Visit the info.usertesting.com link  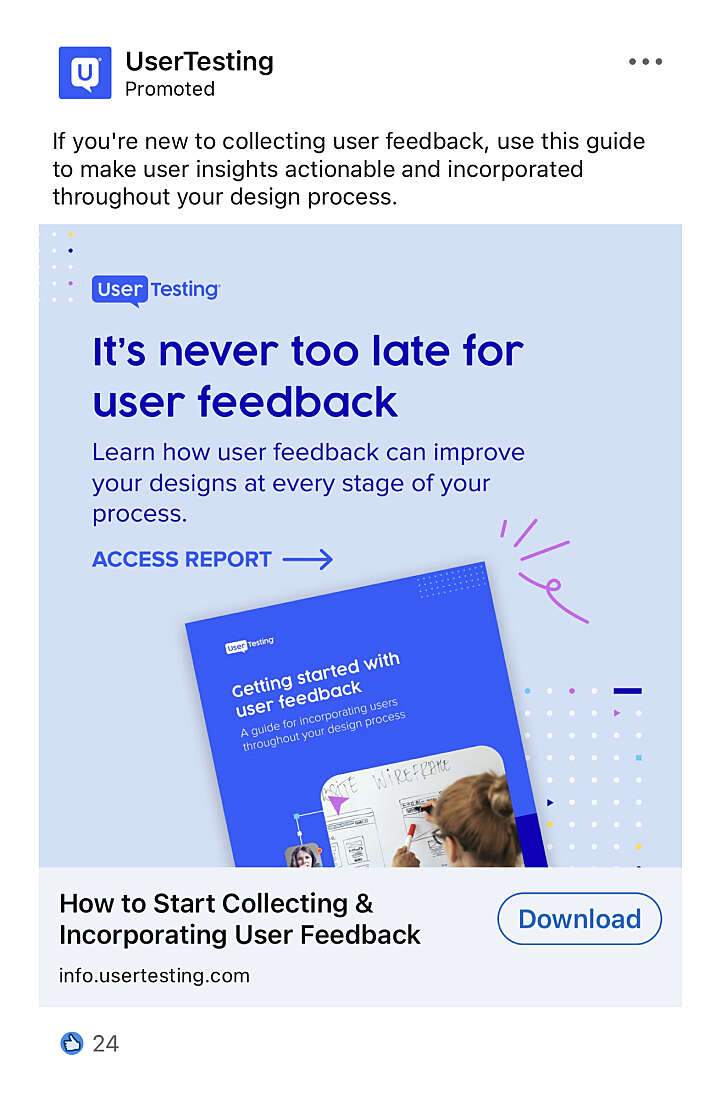(x=154, y=976)
